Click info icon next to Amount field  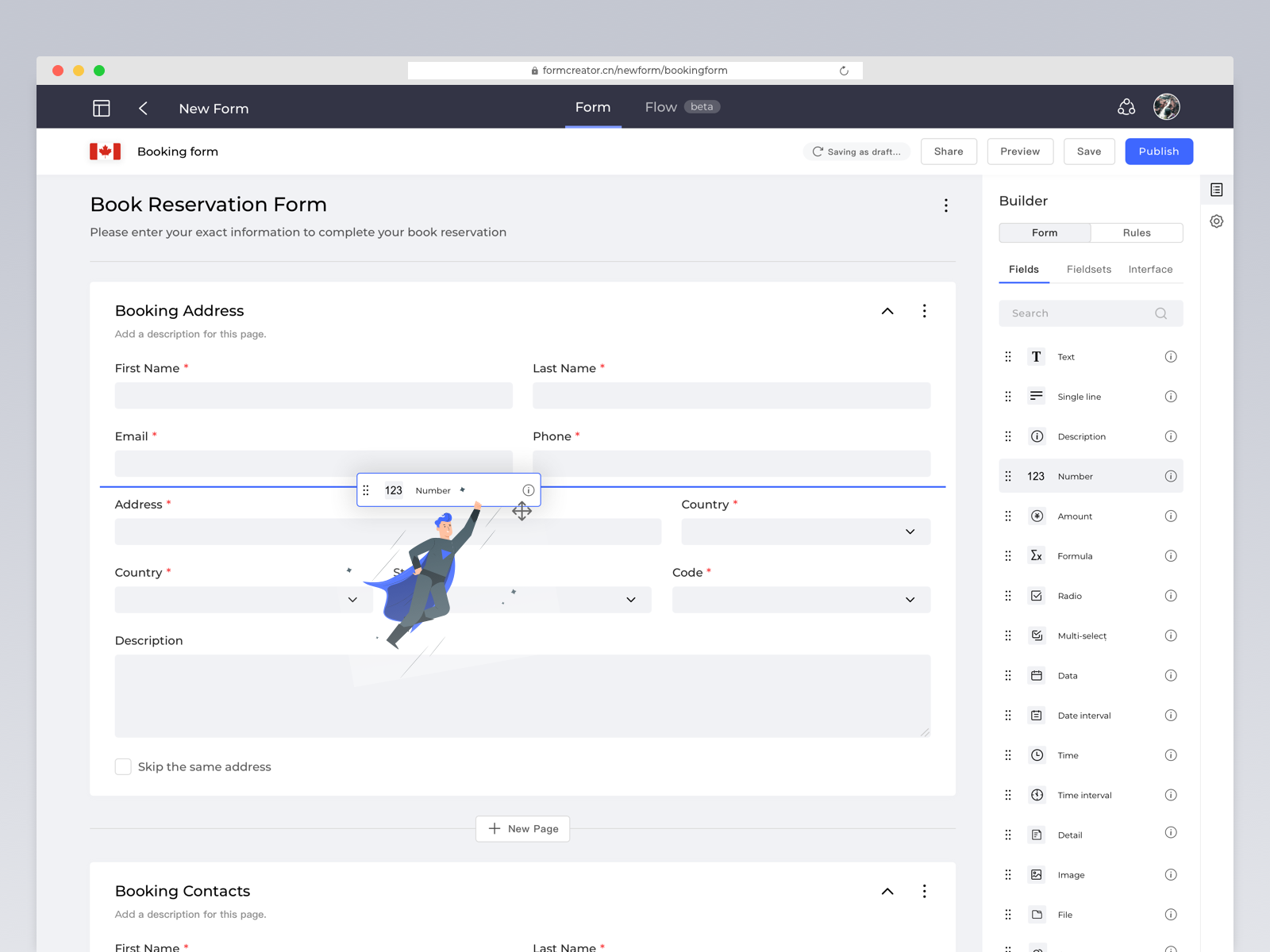pos(1170,516)
